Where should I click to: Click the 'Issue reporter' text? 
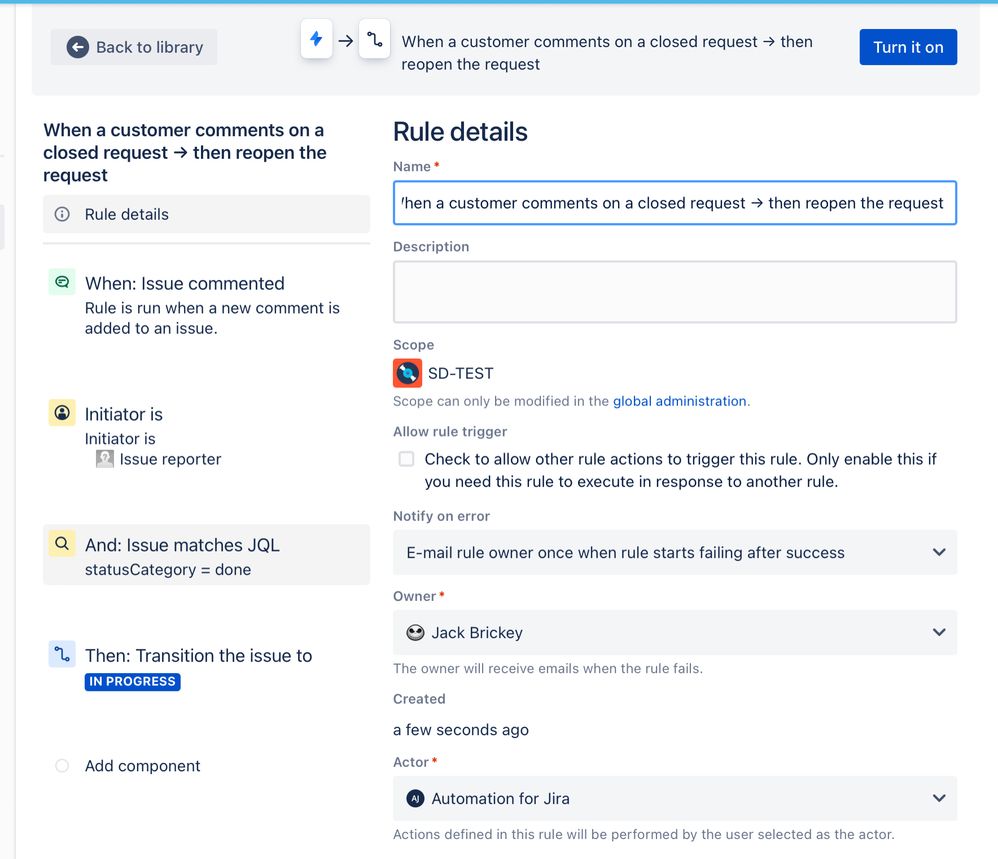pyautogui.click(x=170, y=459)
